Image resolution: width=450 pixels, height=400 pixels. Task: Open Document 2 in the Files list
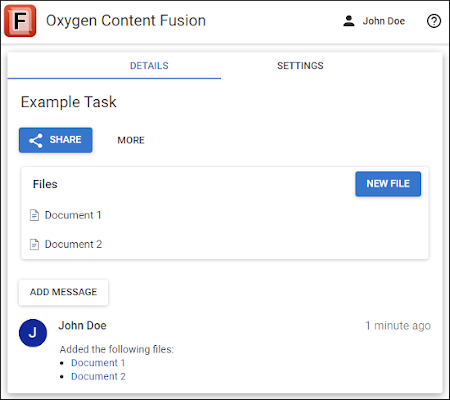pos(73,244)
